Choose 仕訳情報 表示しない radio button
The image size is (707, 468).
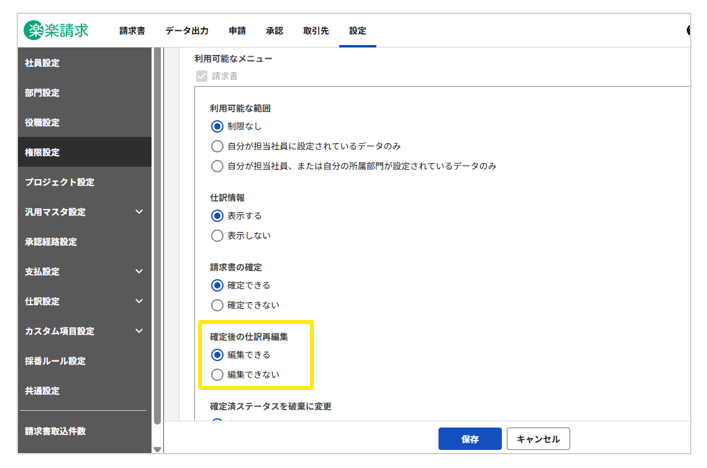pos(217,236)
